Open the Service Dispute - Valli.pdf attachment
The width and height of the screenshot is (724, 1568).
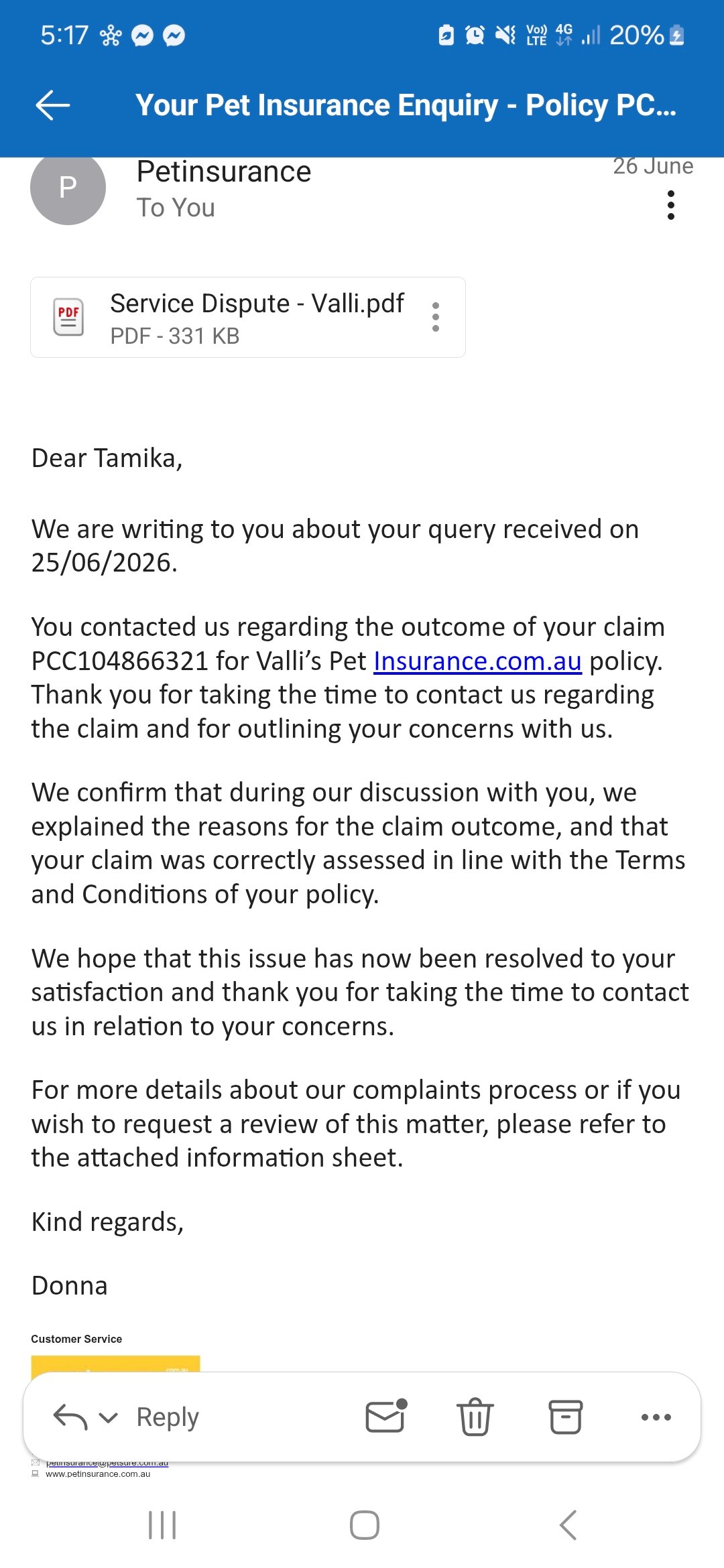point(248,317)
